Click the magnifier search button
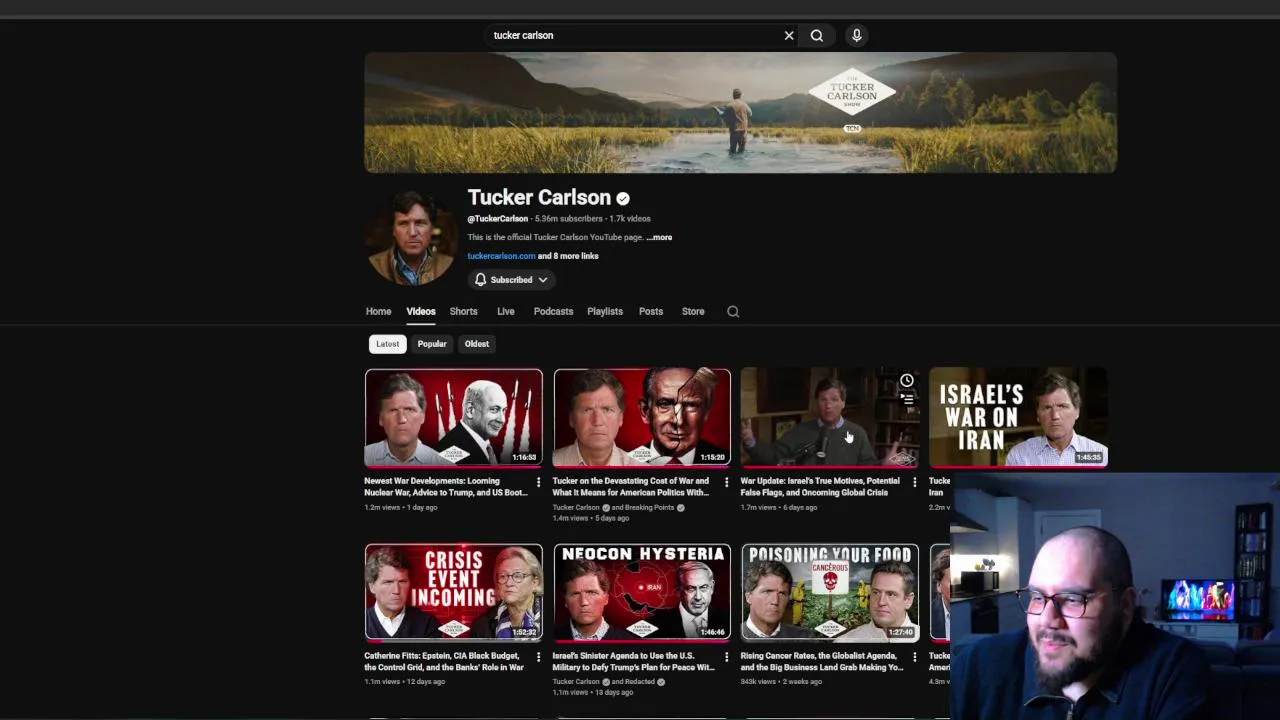This screenshot has height=720, width=1280. pos(817,35)
